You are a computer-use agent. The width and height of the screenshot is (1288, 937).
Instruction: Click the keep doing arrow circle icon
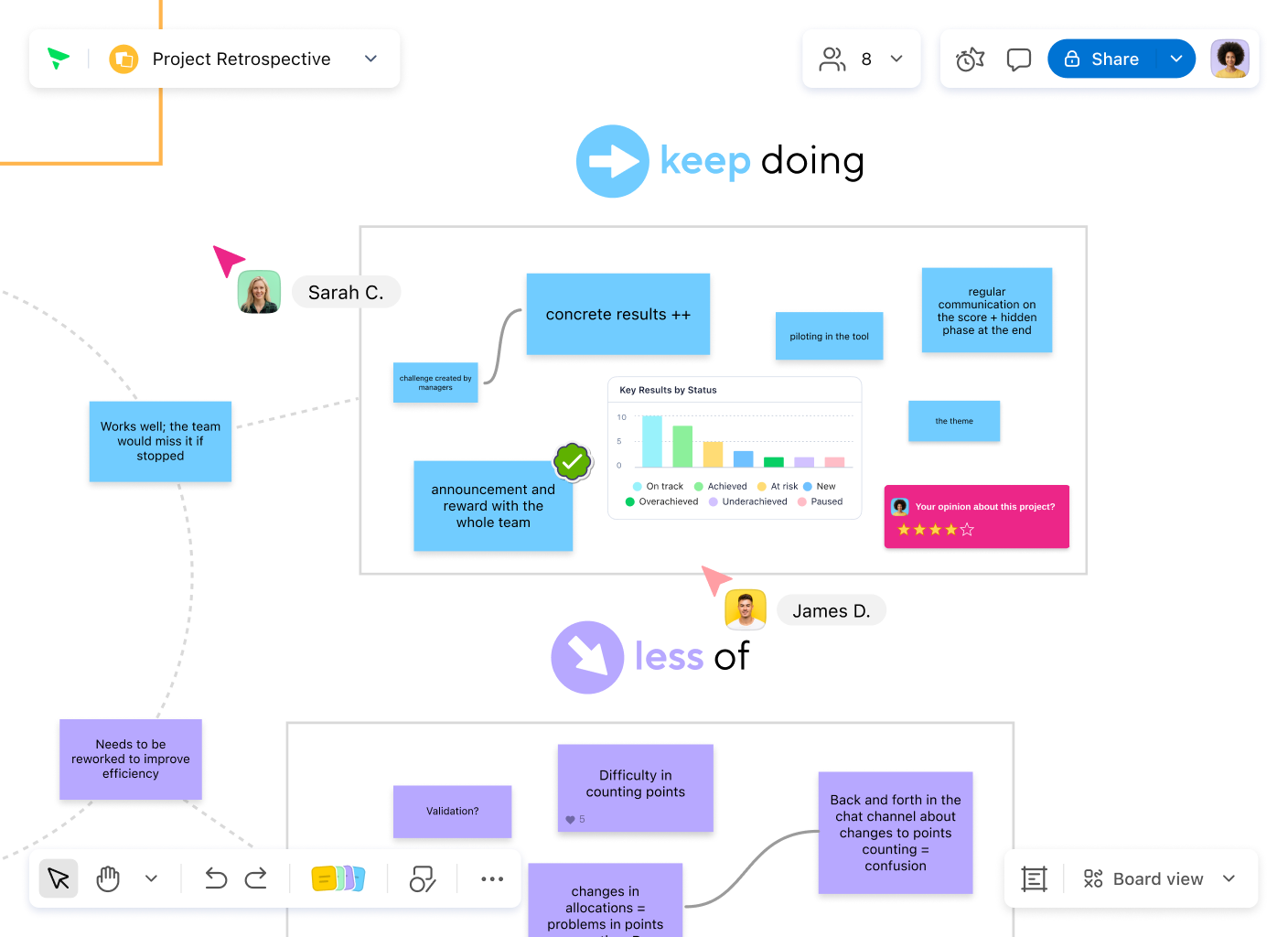[613, 161]
